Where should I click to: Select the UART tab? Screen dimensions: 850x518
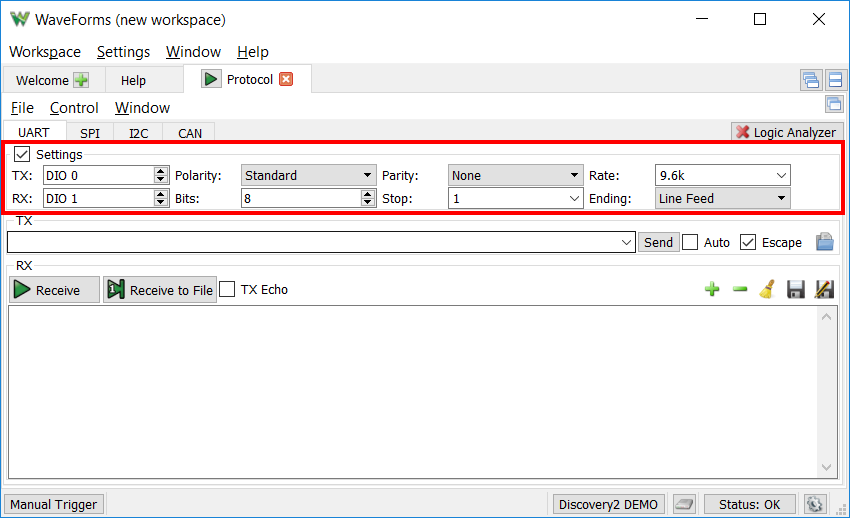34,133
